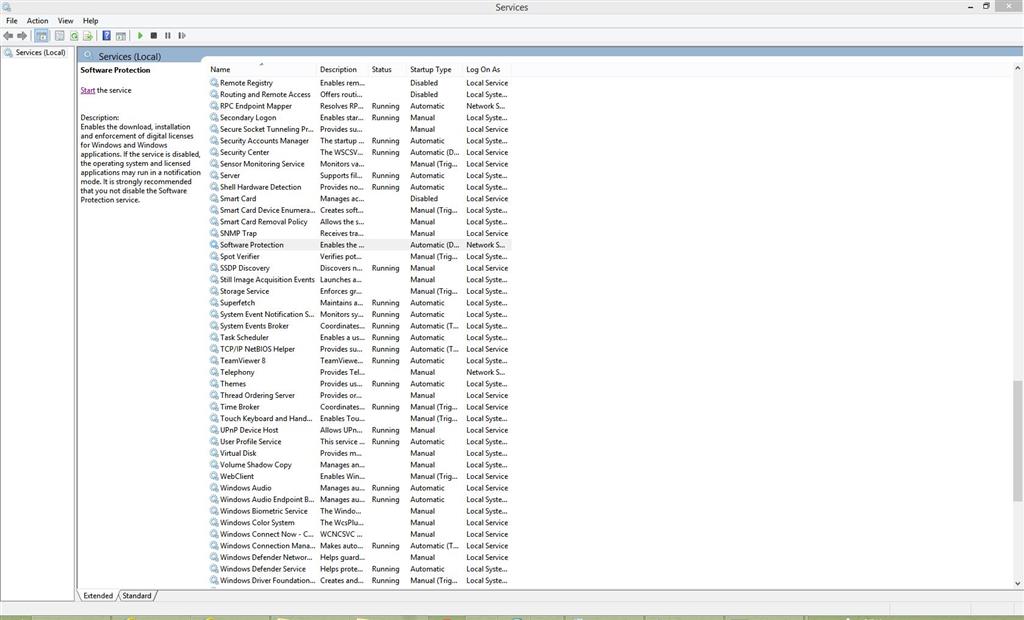
Task: Click the Export List toolbar icon
Action: click(x=88, y=36)
